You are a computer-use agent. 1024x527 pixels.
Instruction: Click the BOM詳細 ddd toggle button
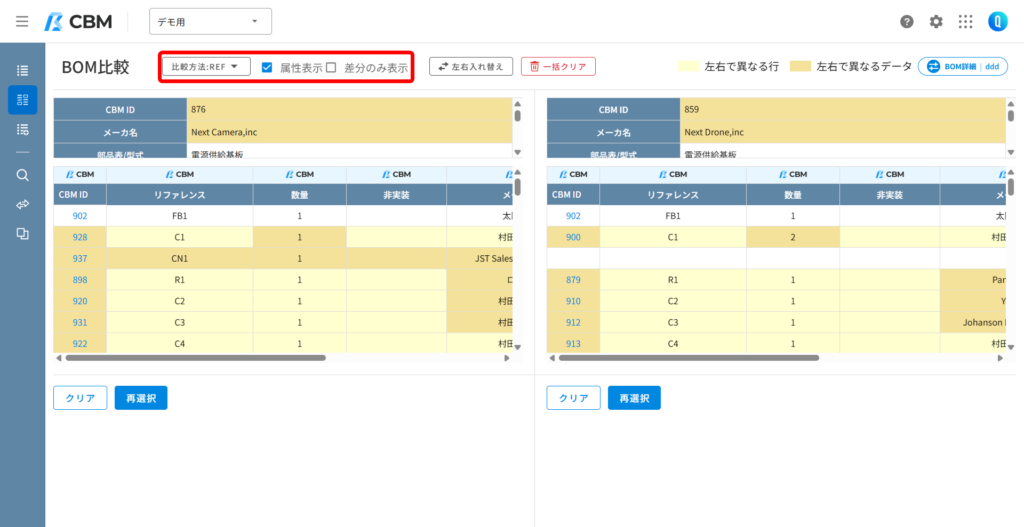[963, 67]
